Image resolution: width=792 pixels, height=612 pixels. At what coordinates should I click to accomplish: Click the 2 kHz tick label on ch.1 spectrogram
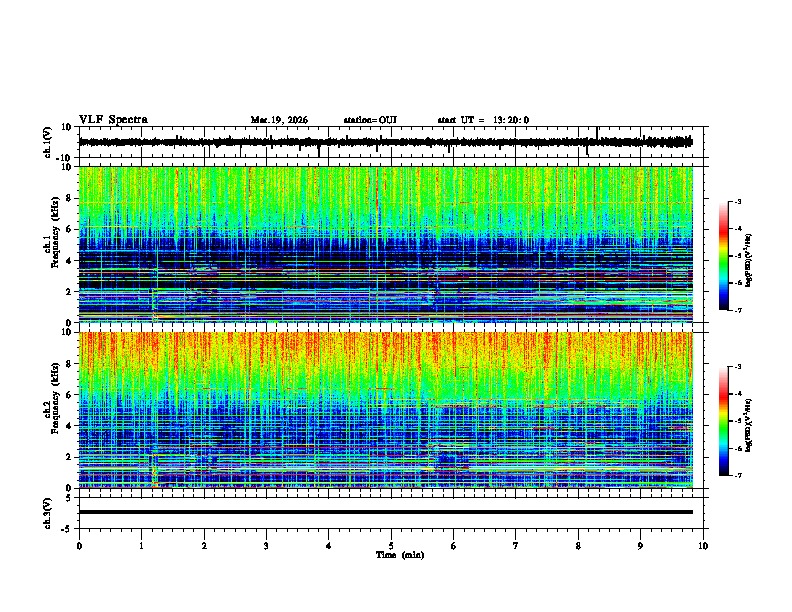click(69, 292)
